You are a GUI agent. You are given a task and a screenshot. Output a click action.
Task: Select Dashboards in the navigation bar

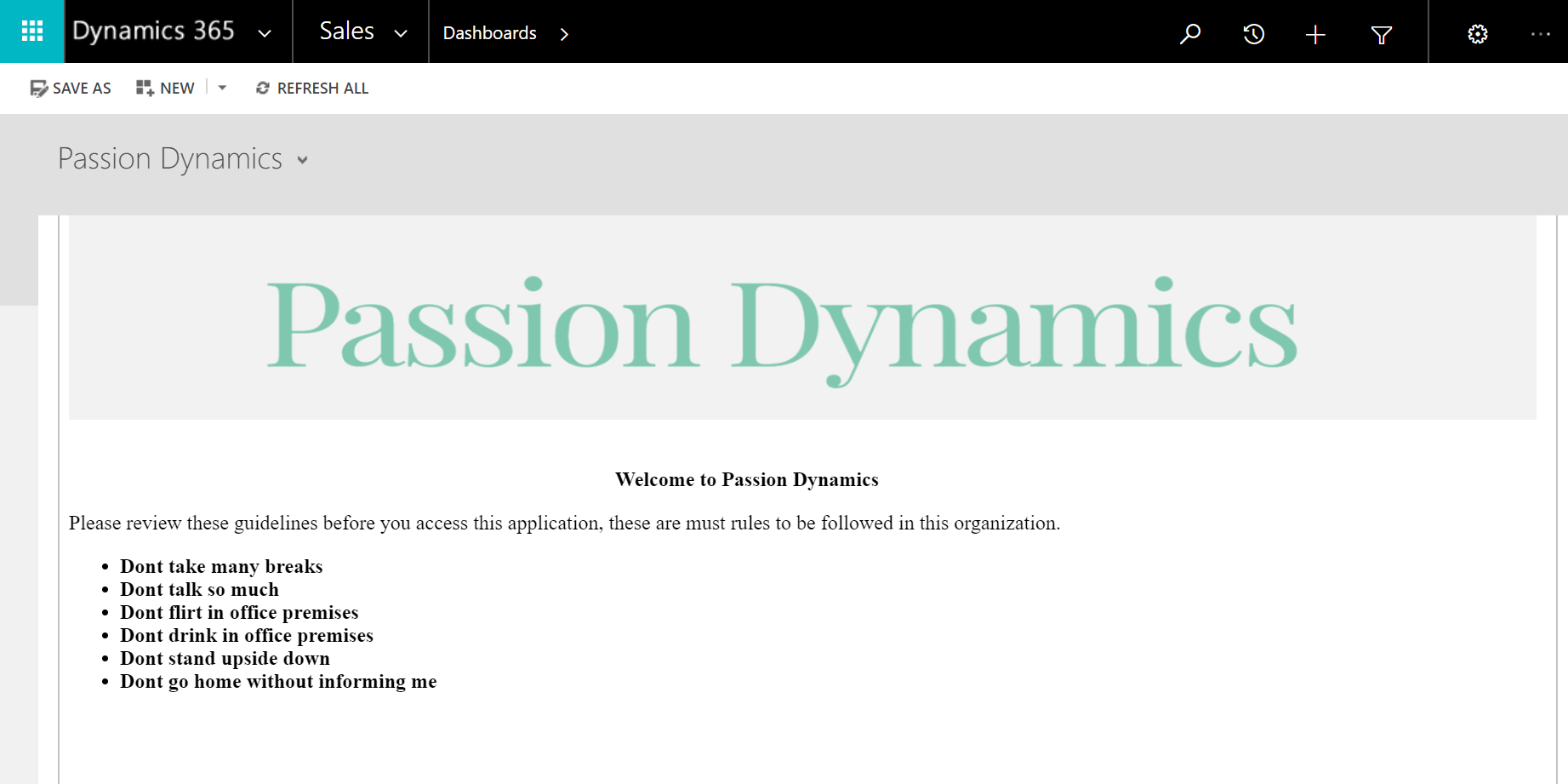pyautogui.click(x=489, y=33)
